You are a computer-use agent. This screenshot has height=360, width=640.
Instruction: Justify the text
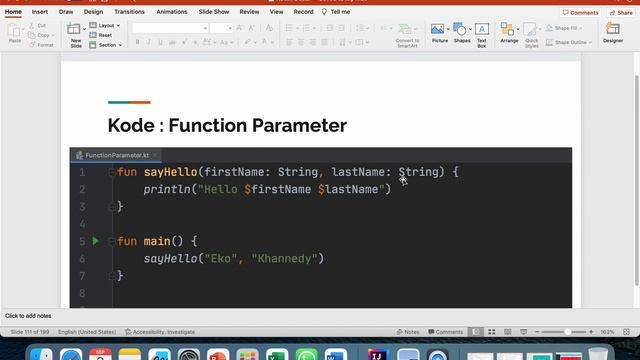click(324, 42)
